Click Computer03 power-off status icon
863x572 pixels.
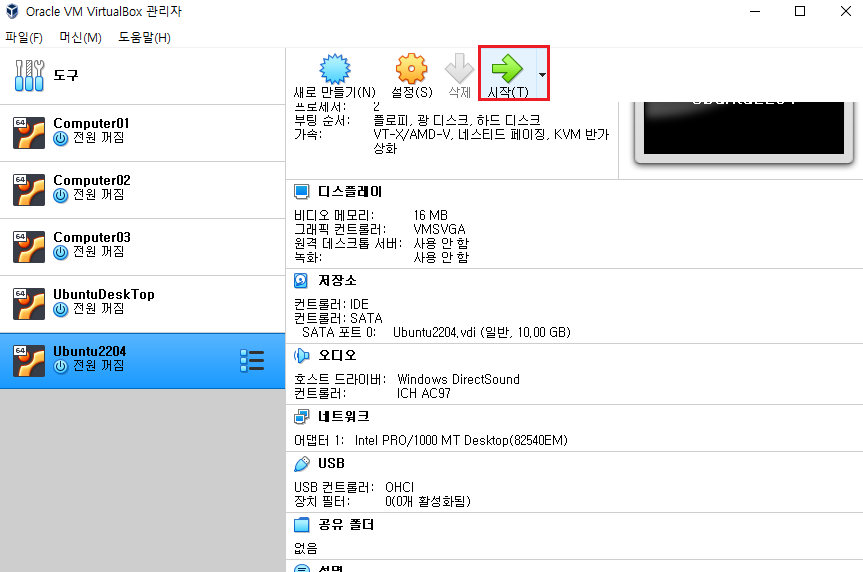(61, 252)
